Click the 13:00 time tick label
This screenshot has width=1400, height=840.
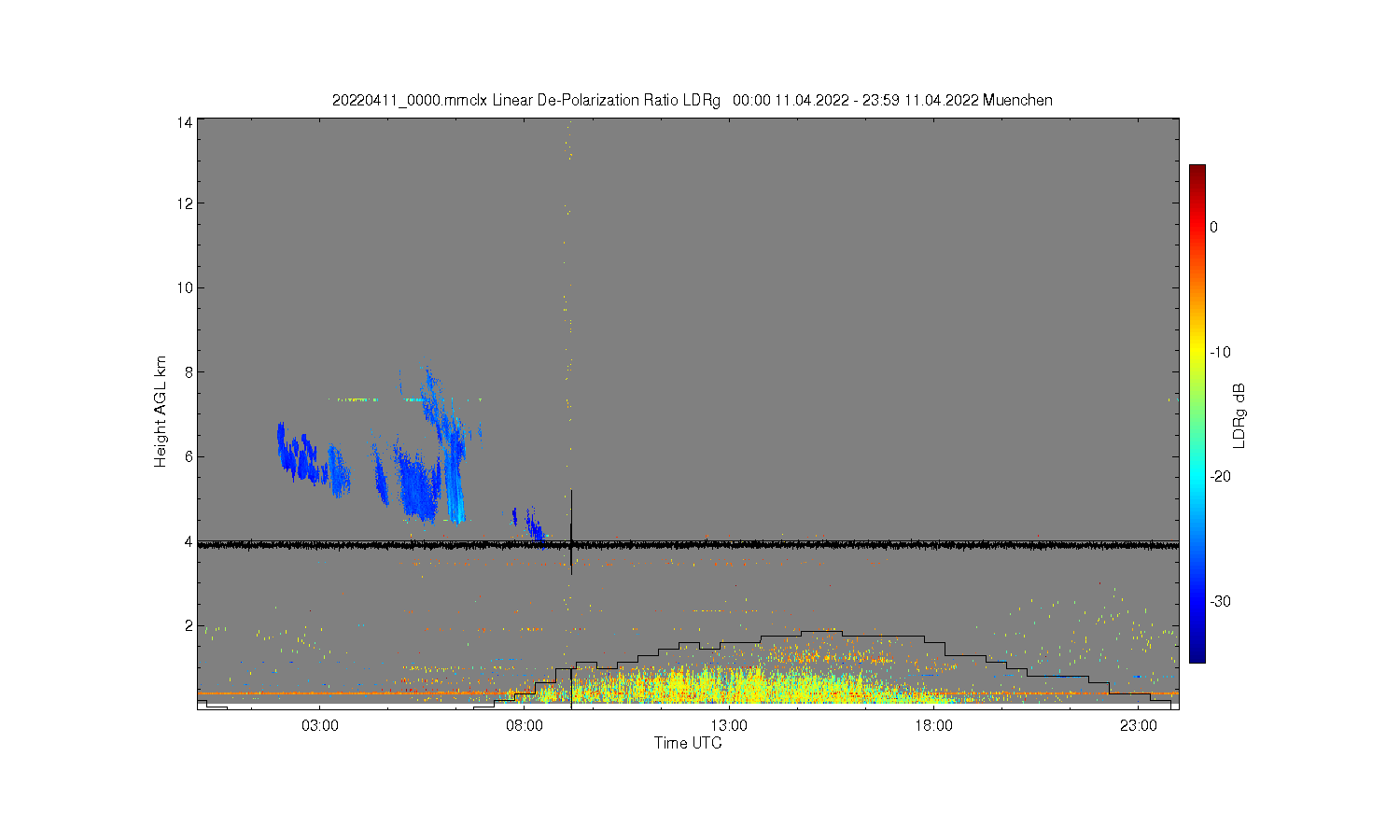click(729, 725)
